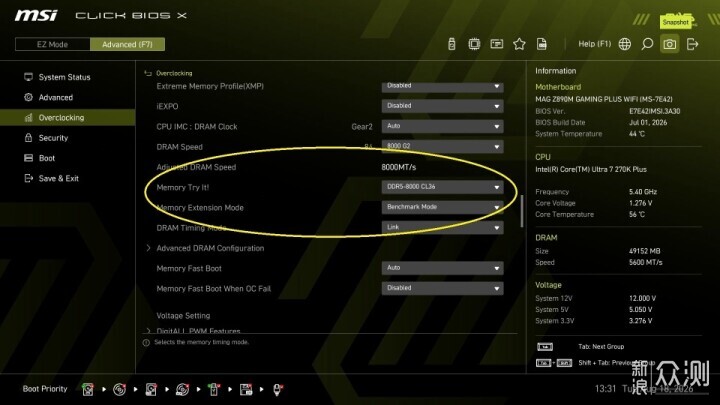
Task: Open Extreme Memory Profile(XMP) dropdown
Action: 442,86
